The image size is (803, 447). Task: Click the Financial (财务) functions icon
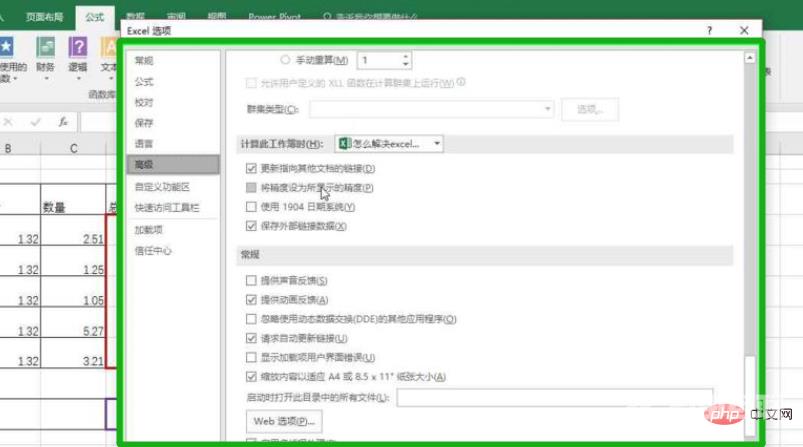coord(45,48)
